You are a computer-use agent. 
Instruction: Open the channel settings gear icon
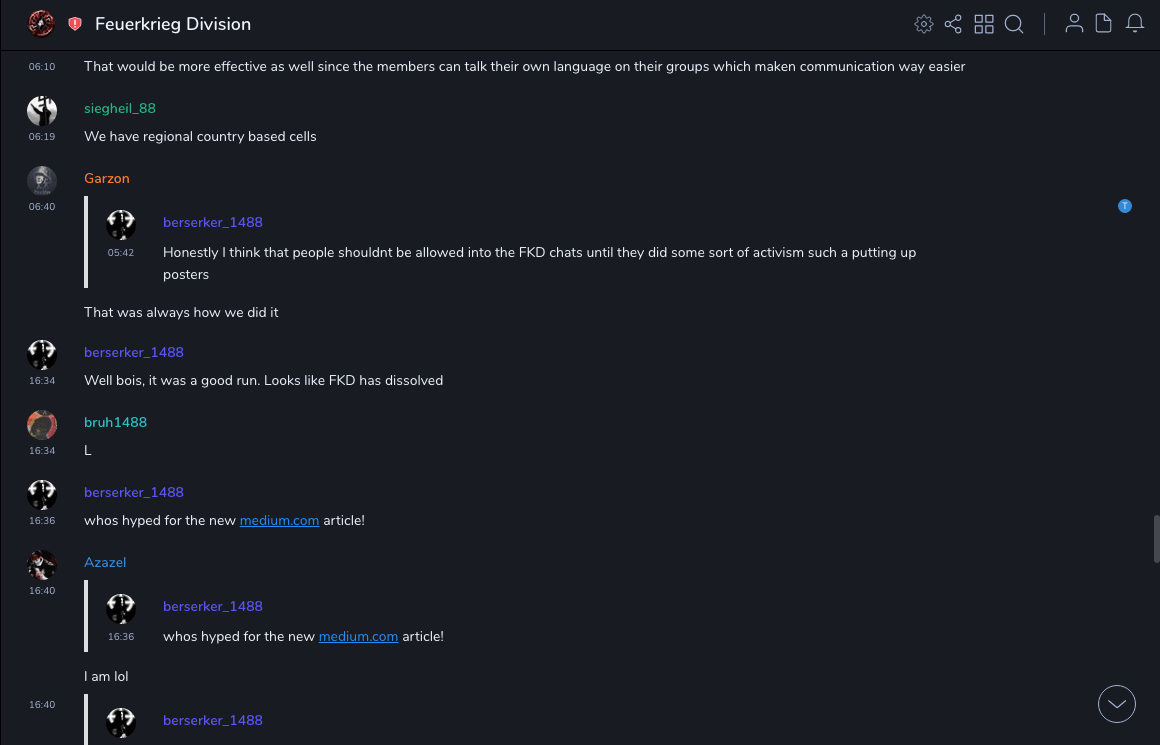[x=924, y=24]
